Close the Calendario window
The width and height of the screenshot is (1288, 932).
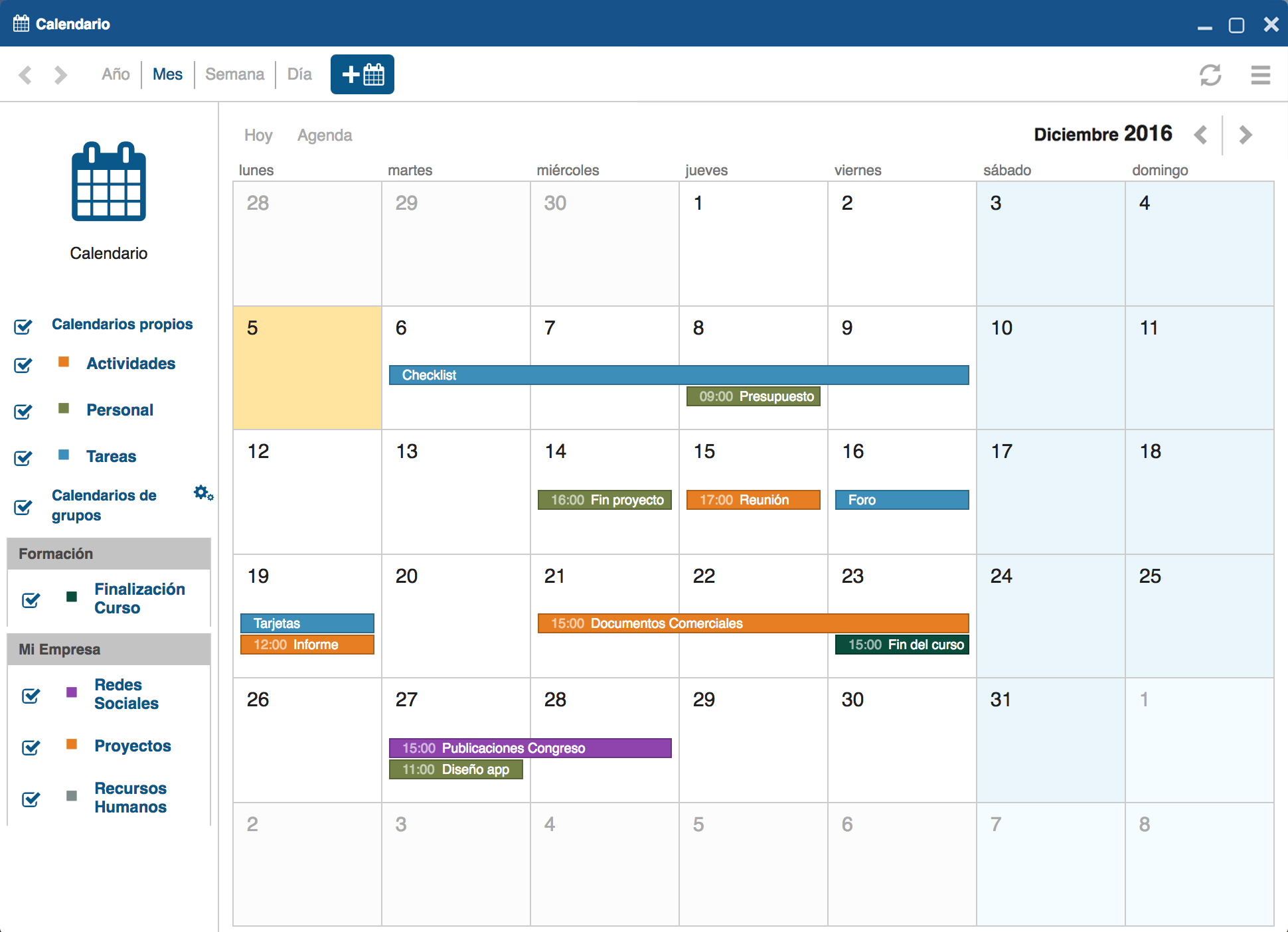tap(1271, 25)
